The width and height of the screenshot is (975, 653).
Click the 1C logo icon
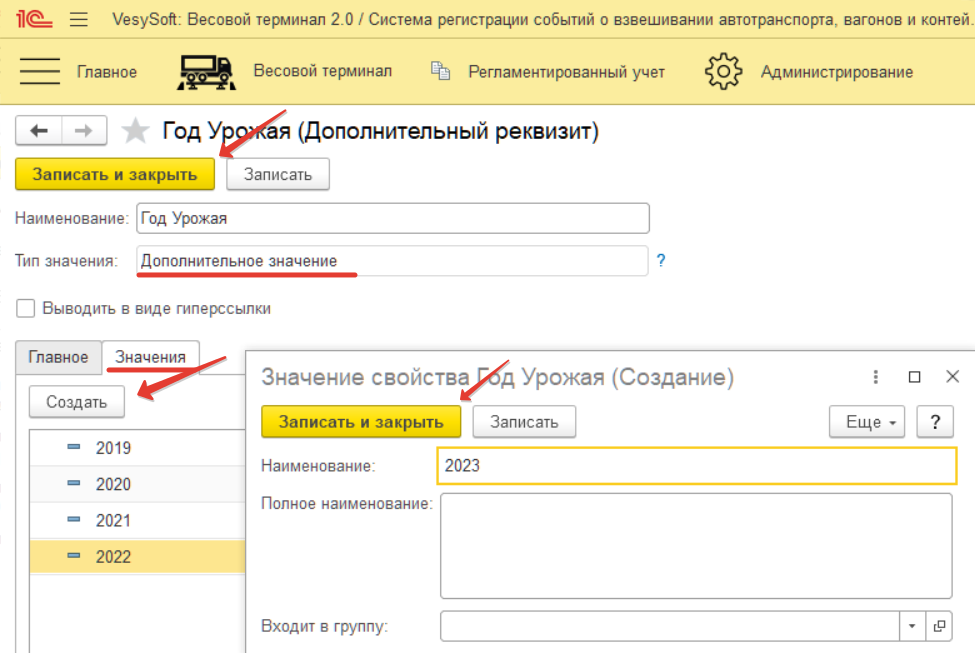(34, 19)
